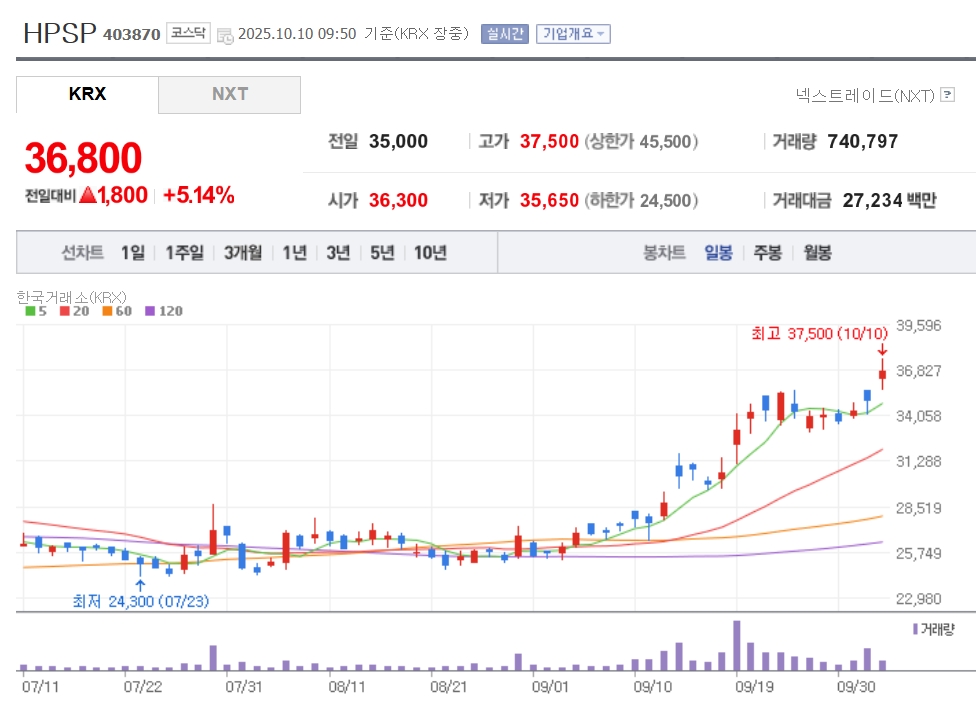Switch to 주봉 weekly candle chart
This screenshot has width=976, height=721.
[767, 252]
